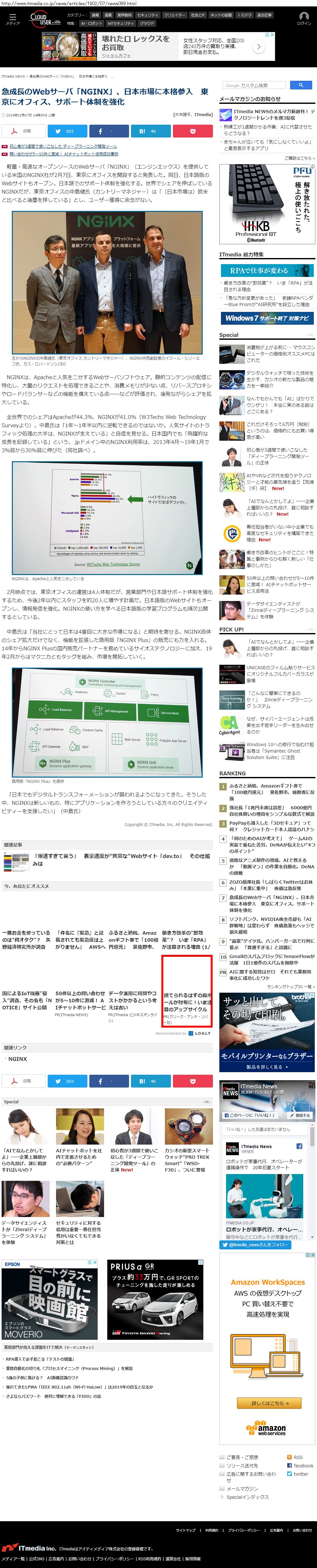Image resolution: width=317 pixels, height=1568 pixels.
Task: Focus the Google カスタム検索 input field
Action: [x=254, y=85]
